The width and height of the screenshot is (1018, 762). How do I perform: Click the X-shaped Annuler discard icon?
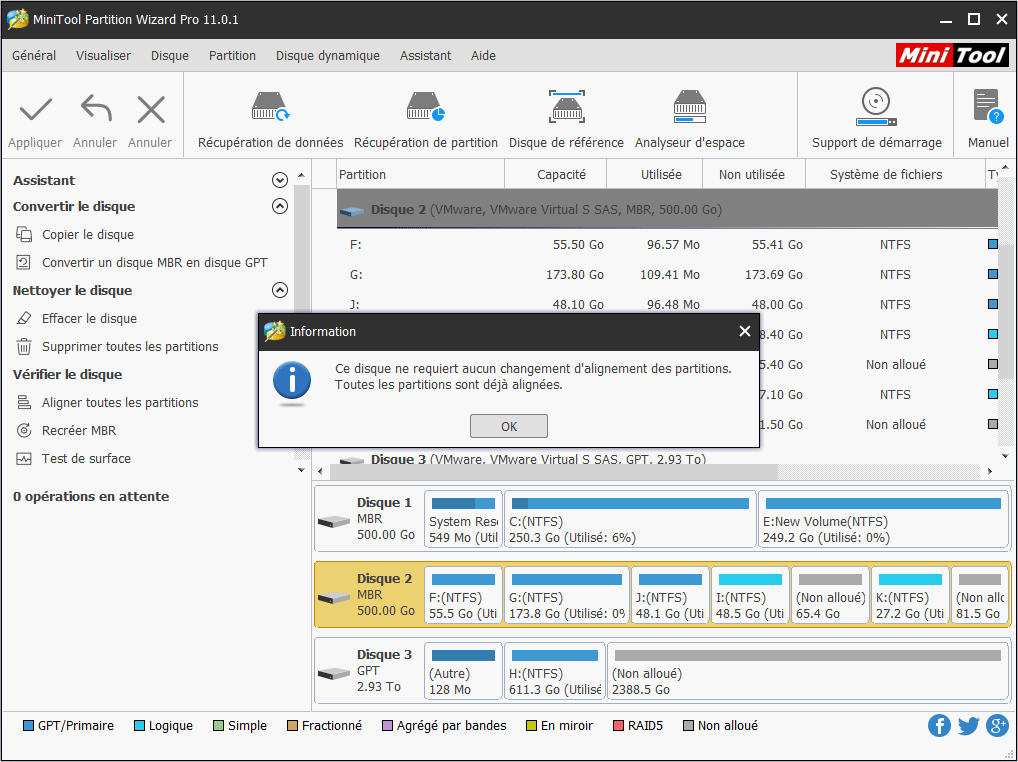[151, 110]
